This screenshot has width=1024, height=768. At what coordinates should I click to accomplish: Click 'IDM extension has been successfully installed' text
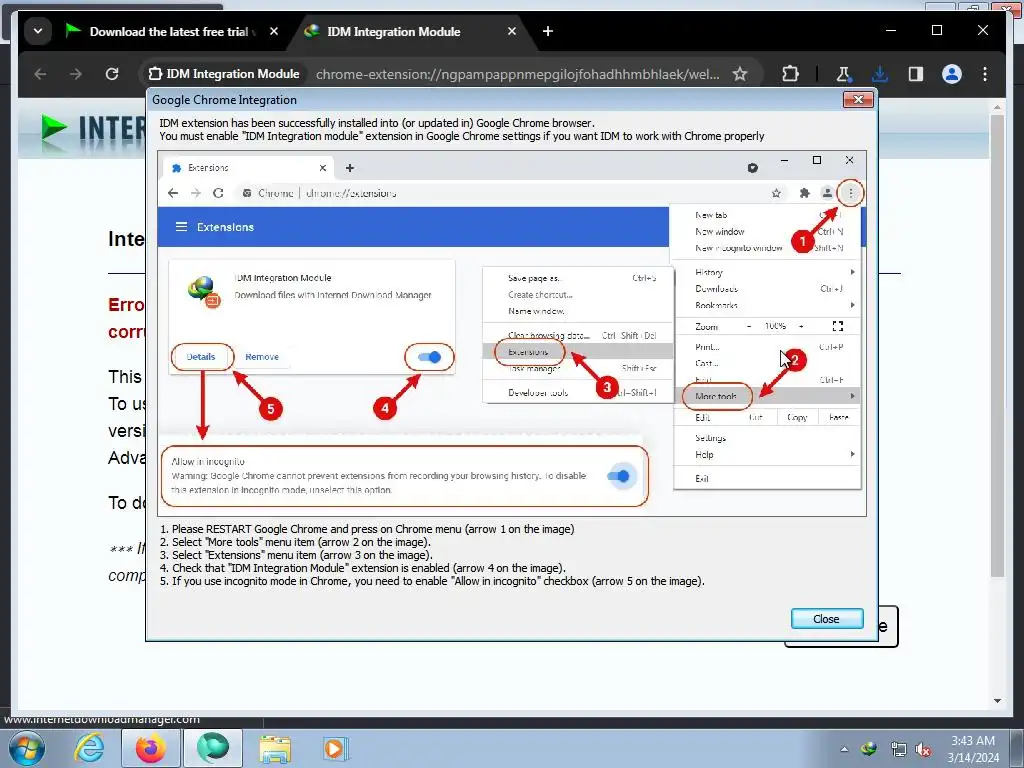click(x=377, y=123)
